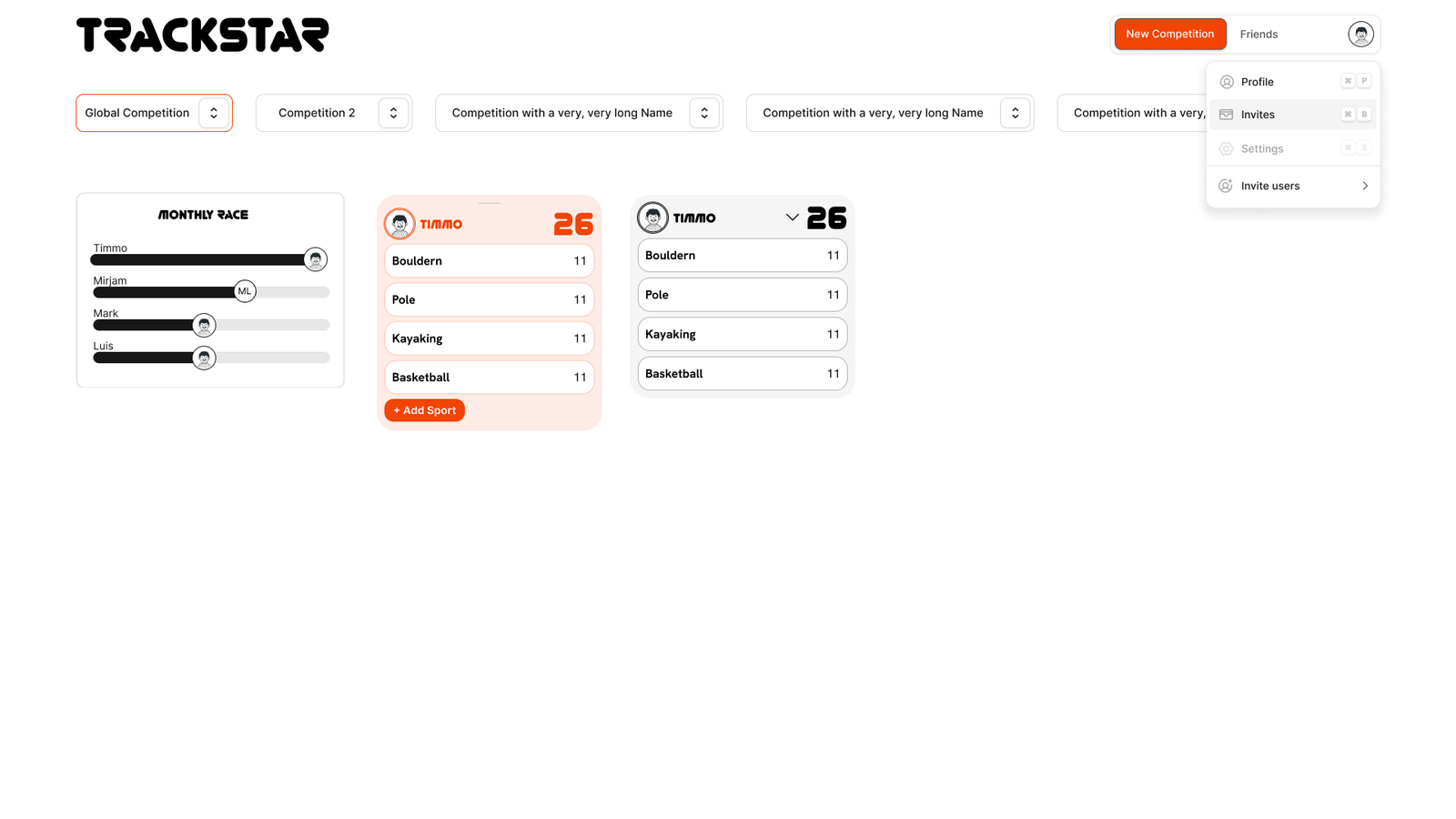Click the New Competition button
This screenshot has height=819, width=1456.
coord(1170,34)
